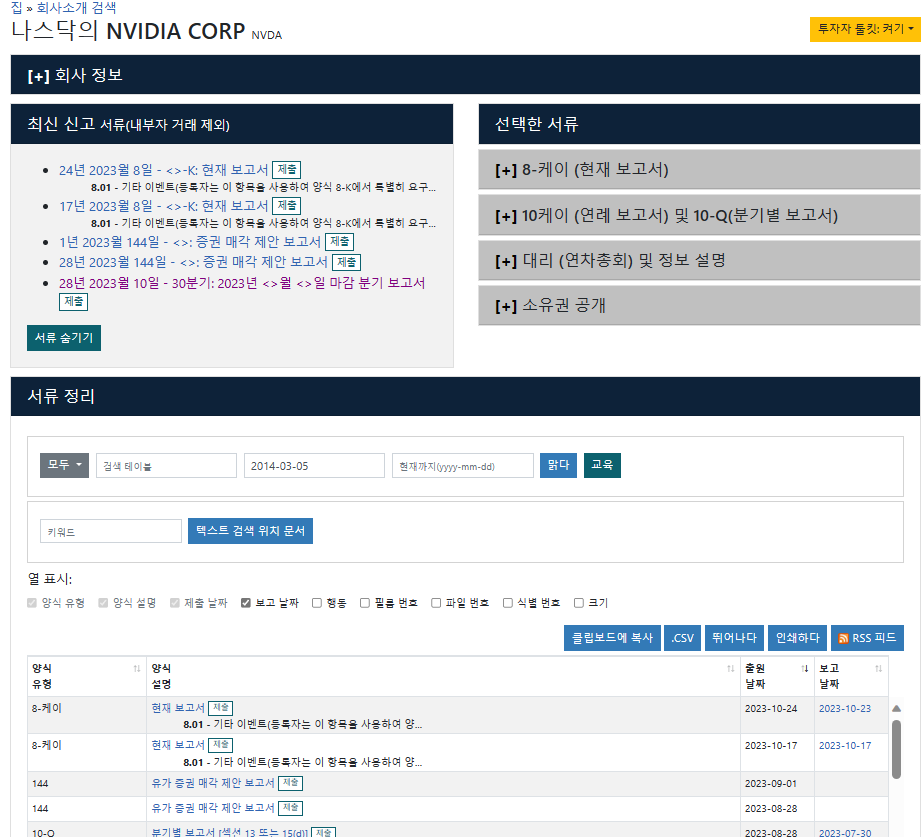Screen dimensions: 923x837
Task: Click the table scrollbar up arrow
Action: point(897,709)
